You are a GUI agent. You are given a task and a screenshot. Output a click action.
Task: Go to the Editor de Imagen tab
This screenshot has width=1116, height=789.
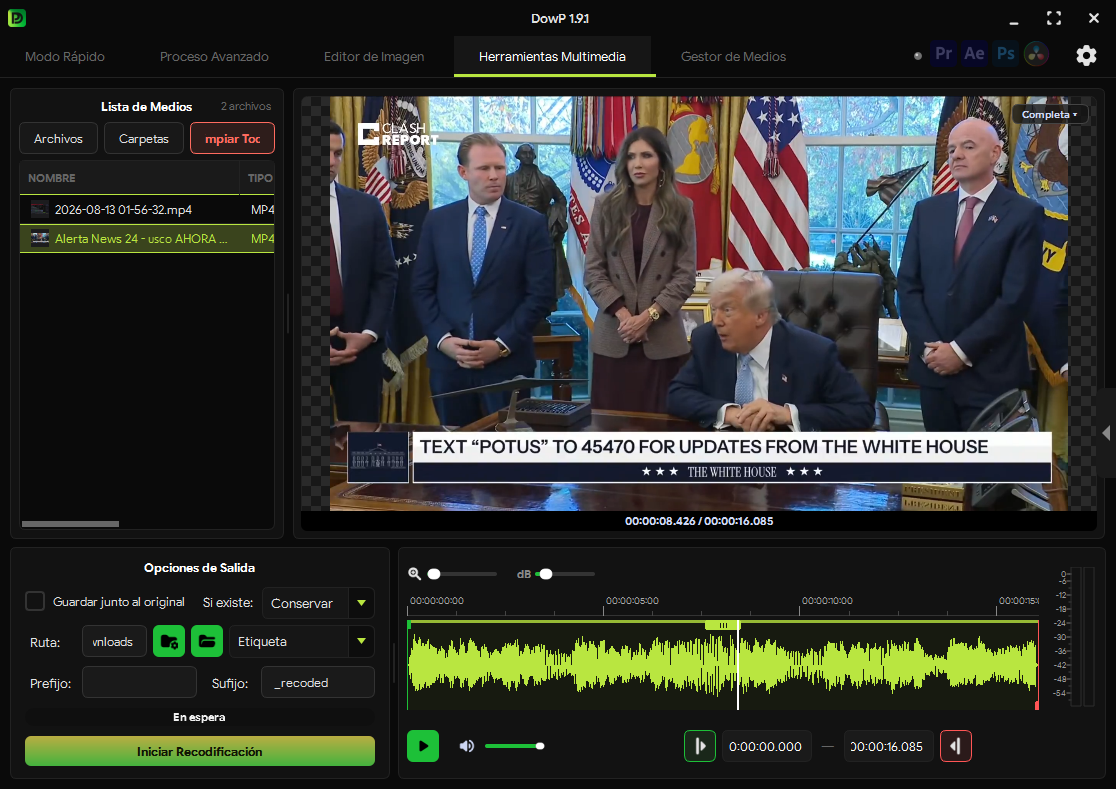[374, 56]
